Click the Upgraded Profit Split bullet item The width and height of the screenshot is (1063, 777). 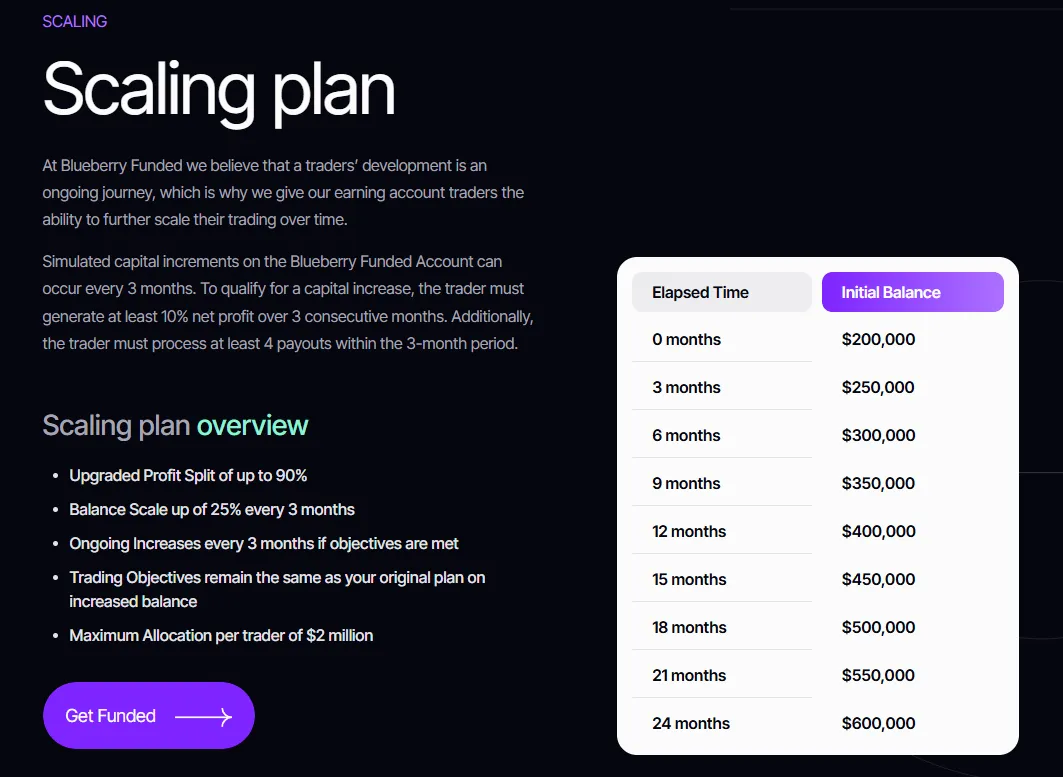187,475
